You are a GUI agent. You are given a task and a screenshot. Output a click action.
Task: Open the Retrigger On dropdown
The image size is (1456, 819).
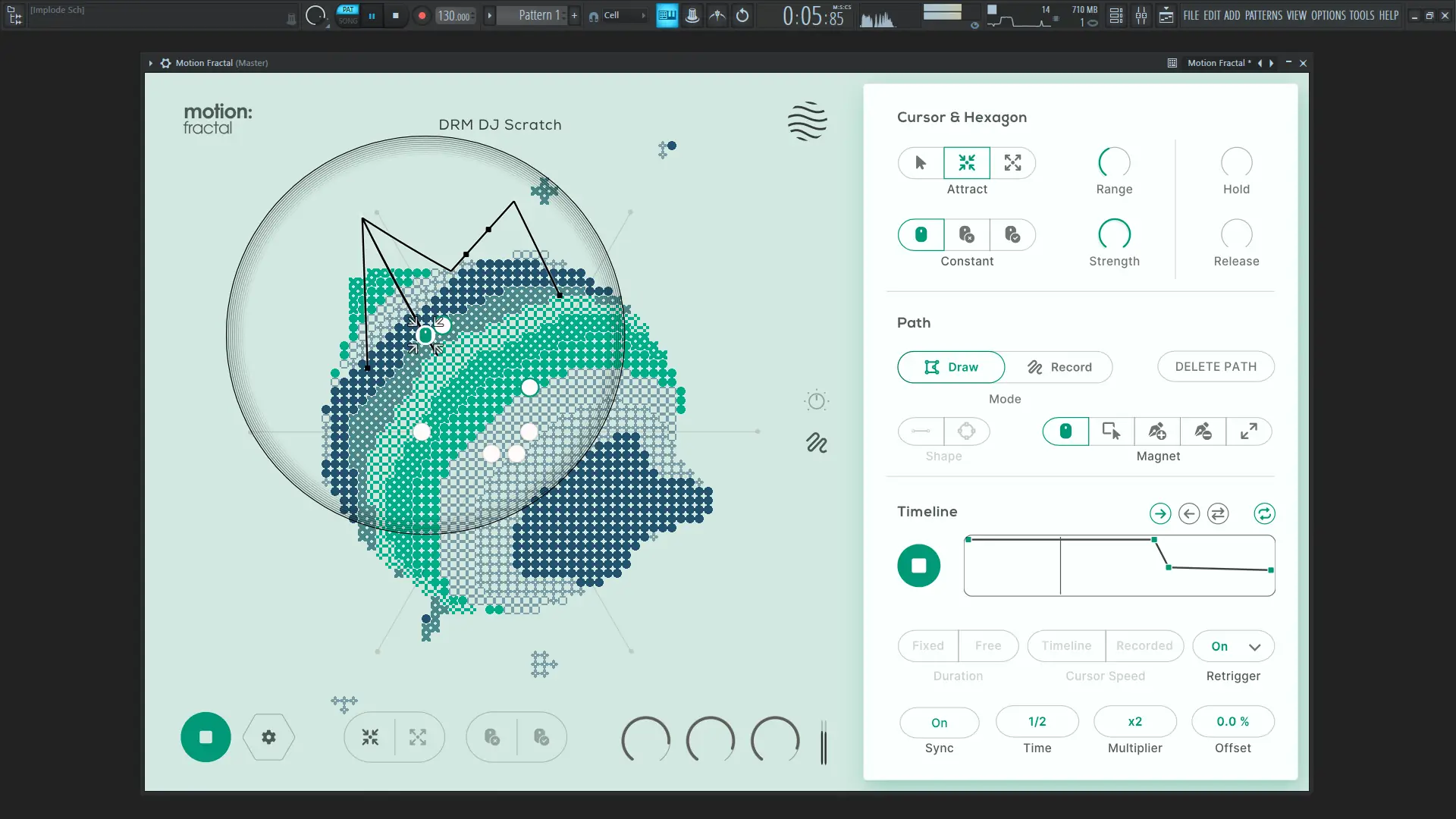tap(1234, 647)
